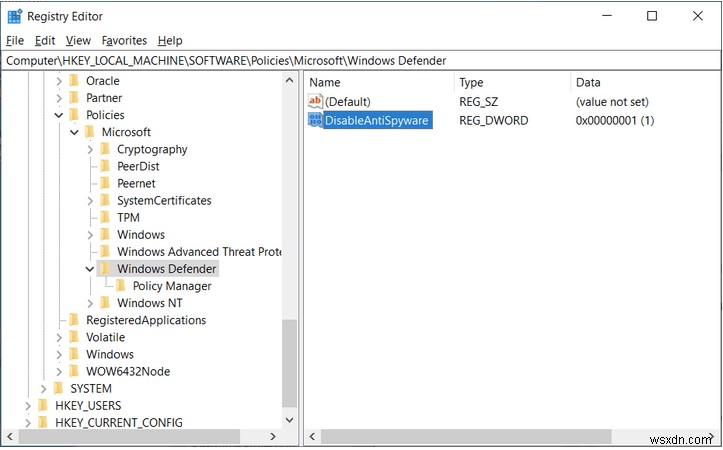Click the Volatile folder icon
723x450 pixels.
74,337
